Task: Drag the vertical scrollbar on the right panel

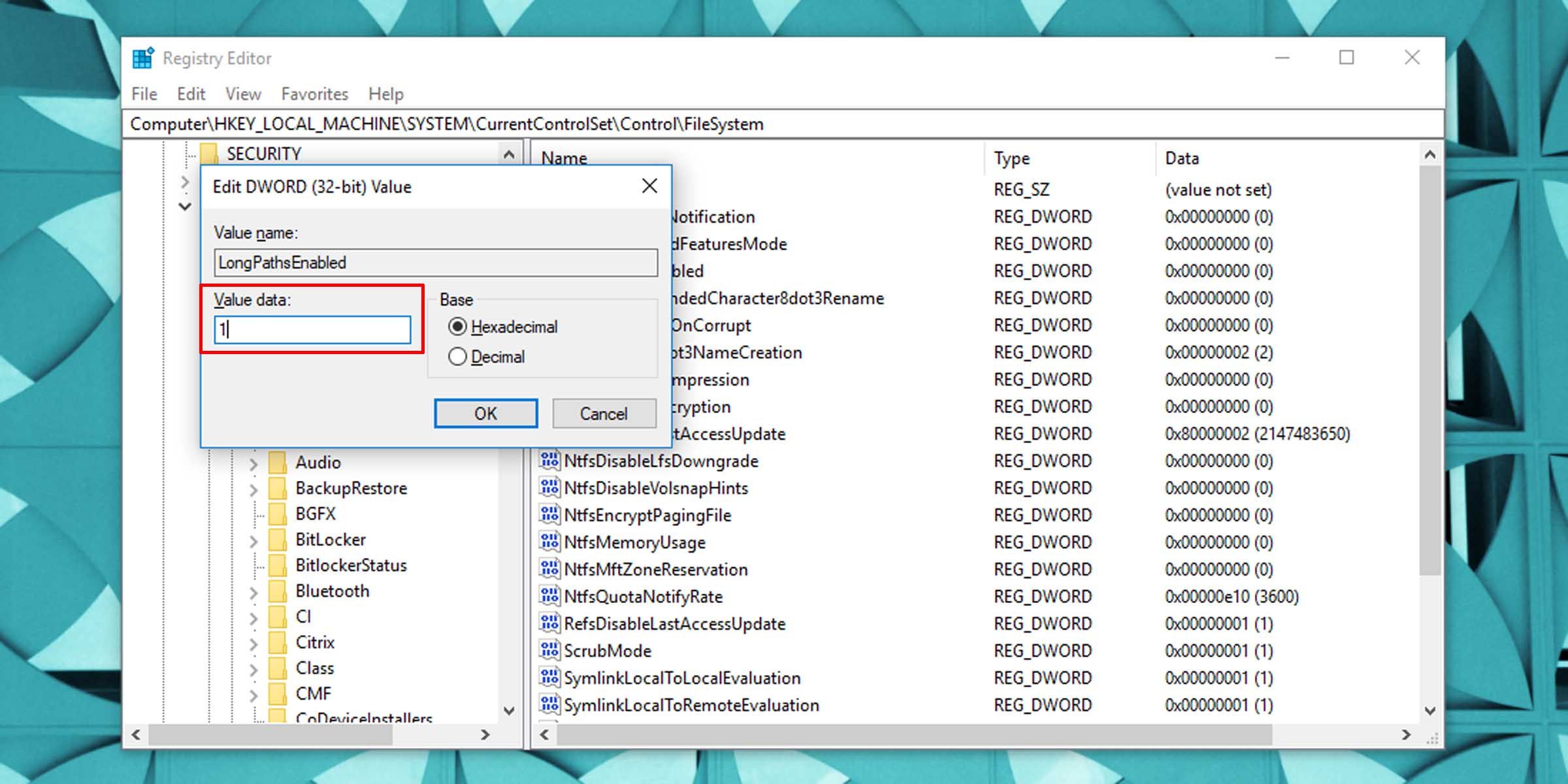Action: (x=1430, y=300)
